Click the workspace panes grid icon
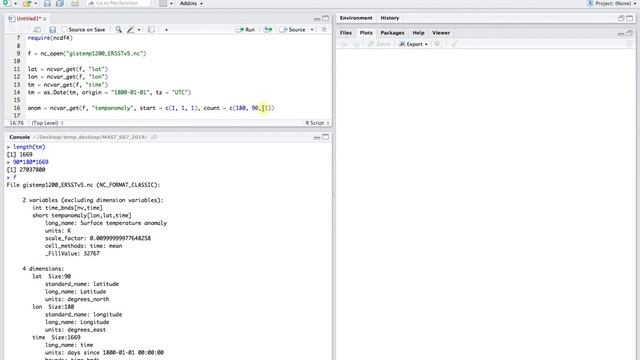Screen dimensions: 640x360 [163, 3]
